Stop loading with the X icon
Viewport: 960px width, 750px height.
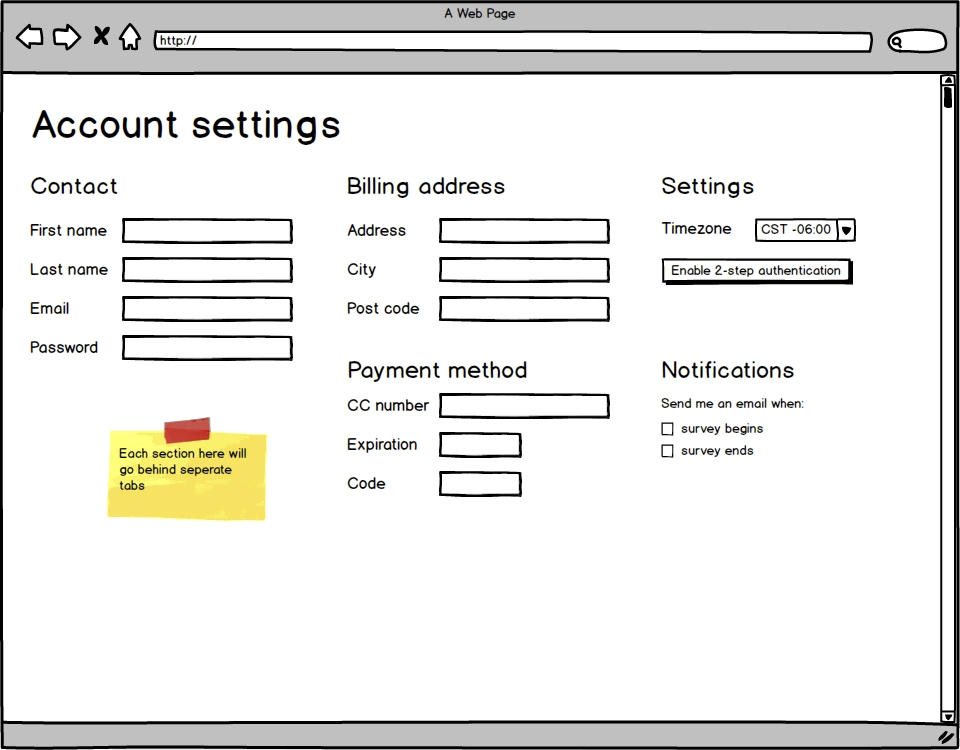[x=101, y=36]
